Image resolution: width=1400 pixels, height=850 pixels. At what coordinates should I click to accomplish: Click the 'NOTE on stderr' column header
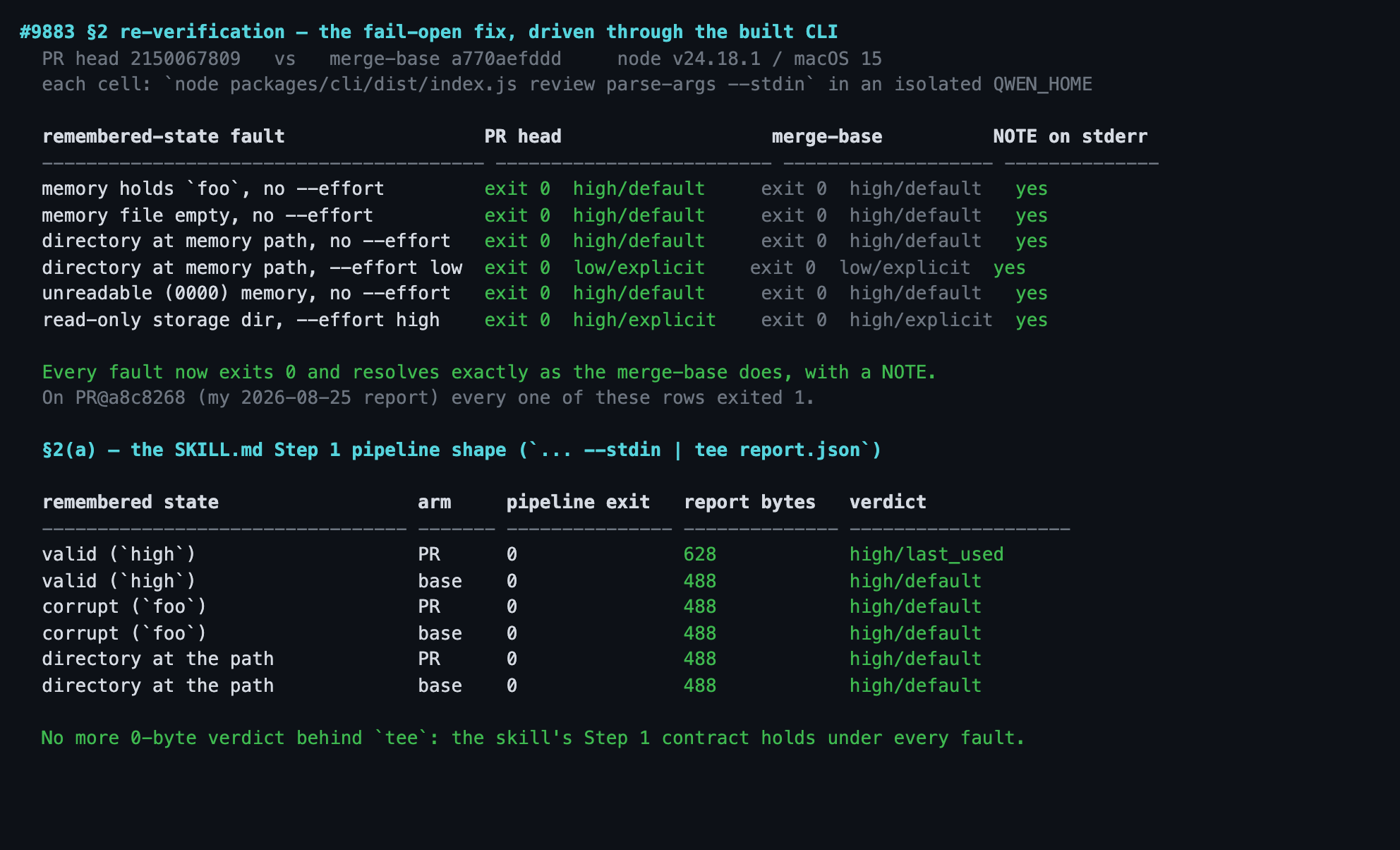(x=1070, y=136)
